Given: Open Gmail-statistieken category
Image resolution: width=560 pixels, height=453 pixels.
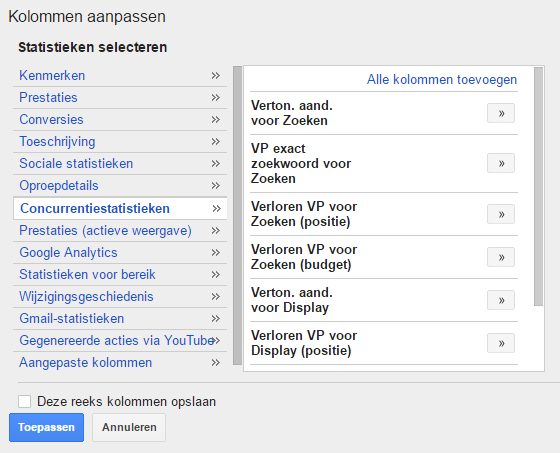Looking at the screenshot, I should [x=120, y=319].
